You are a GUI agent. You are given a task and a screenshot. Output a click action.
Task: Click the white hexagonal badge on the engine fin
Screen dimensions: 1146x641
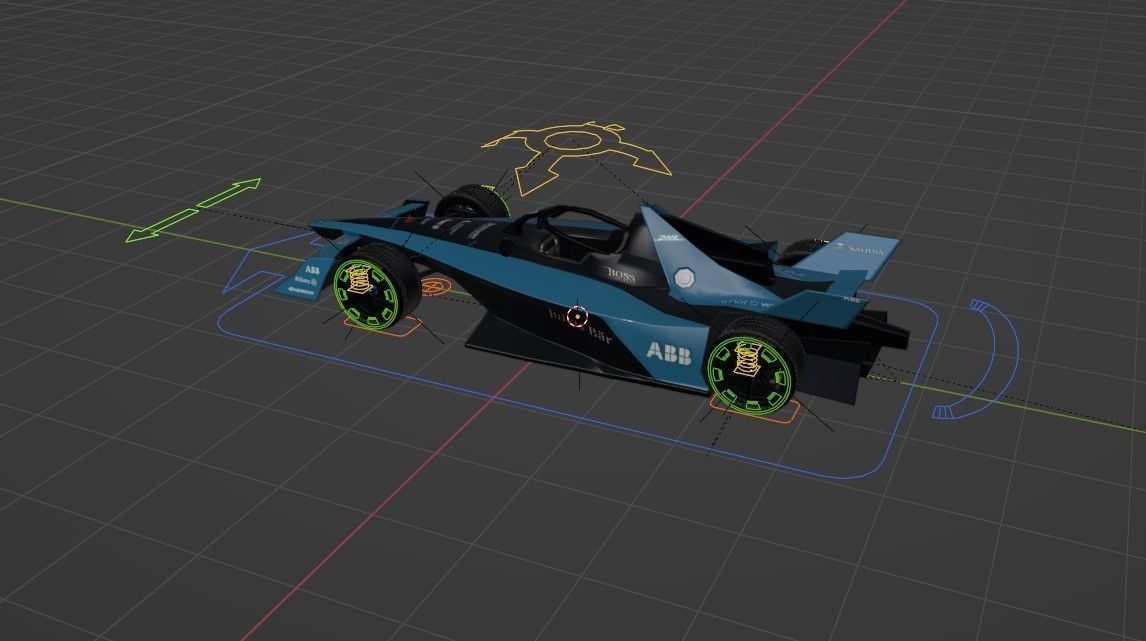[684, 278]
